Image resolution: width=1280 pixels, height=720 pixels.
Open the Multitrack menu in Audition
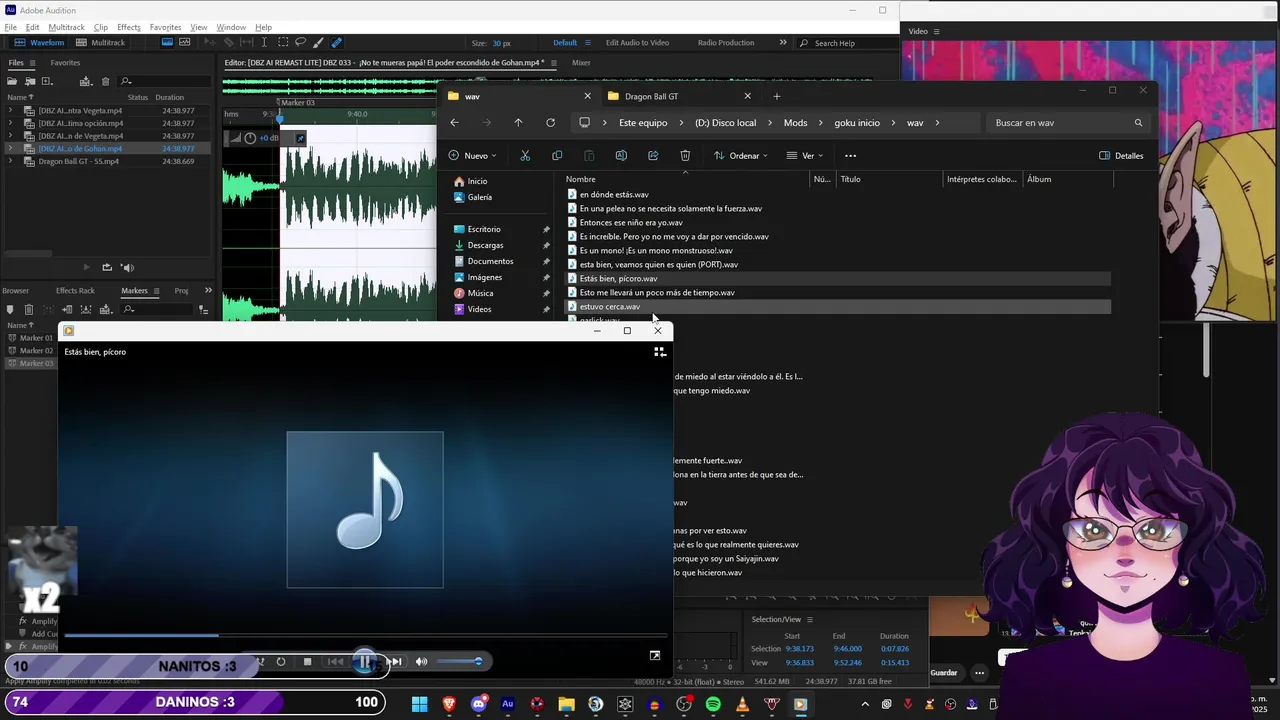67,27
